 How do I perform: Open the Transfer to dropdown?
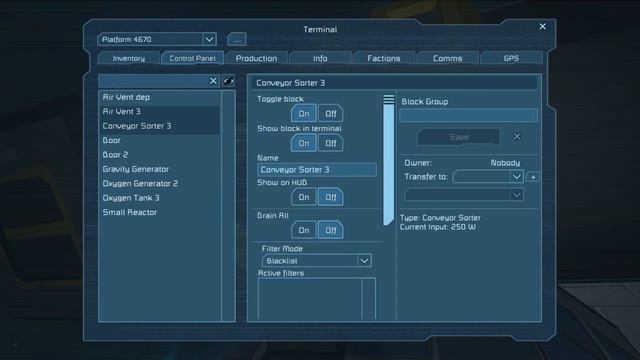tap(488, 177)
